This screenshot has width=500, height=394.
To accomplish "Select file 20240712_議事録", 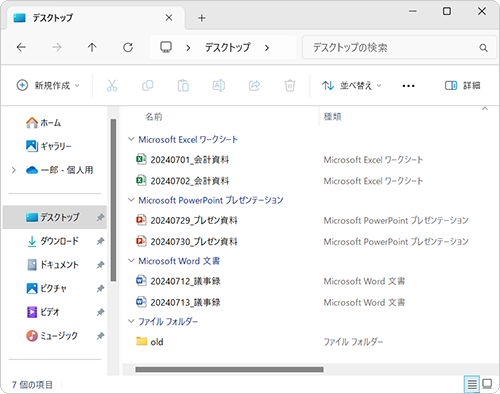I will point(178,281).
